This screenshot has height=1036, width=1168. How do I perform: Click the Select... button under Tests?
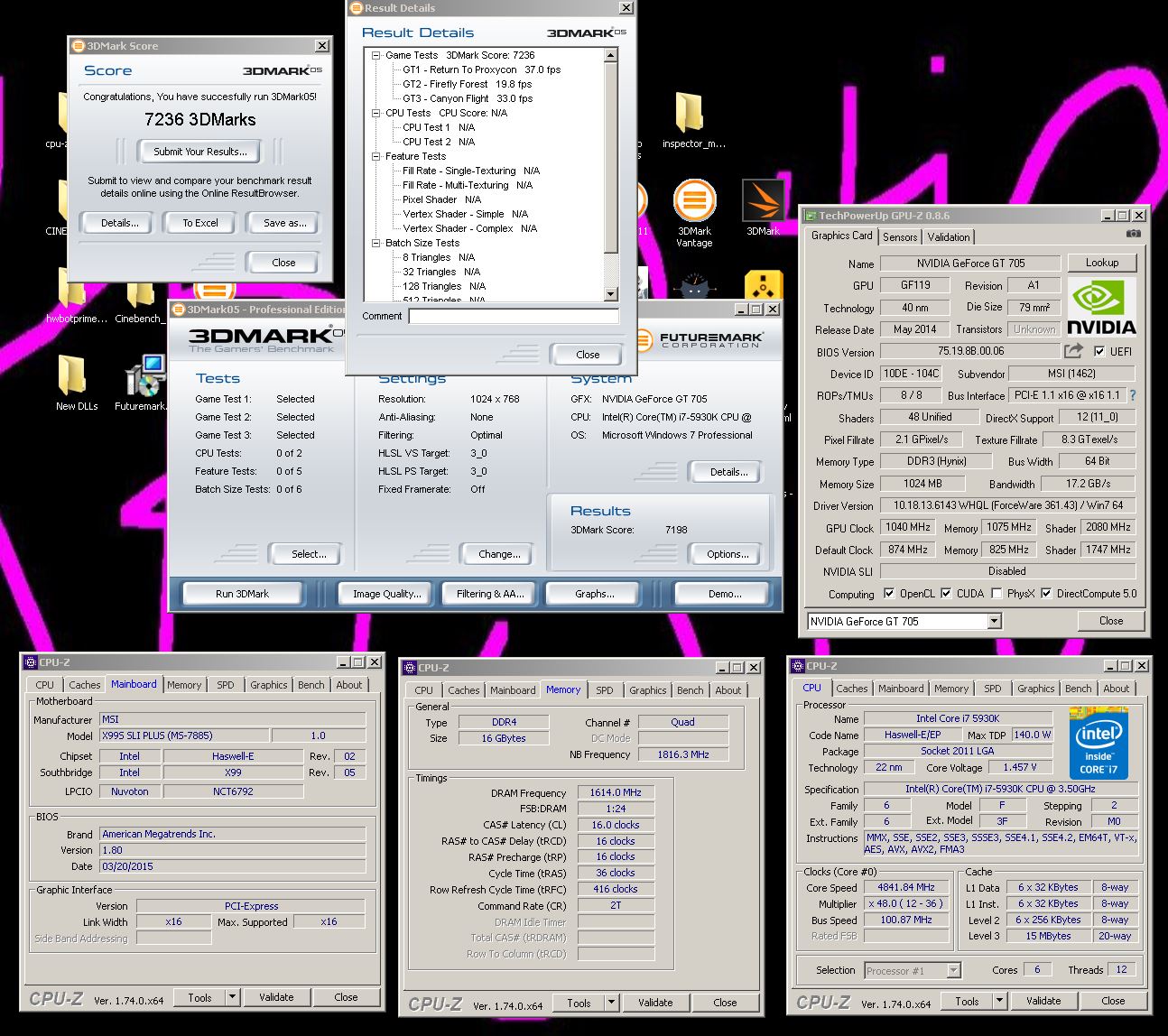(309, 554)
